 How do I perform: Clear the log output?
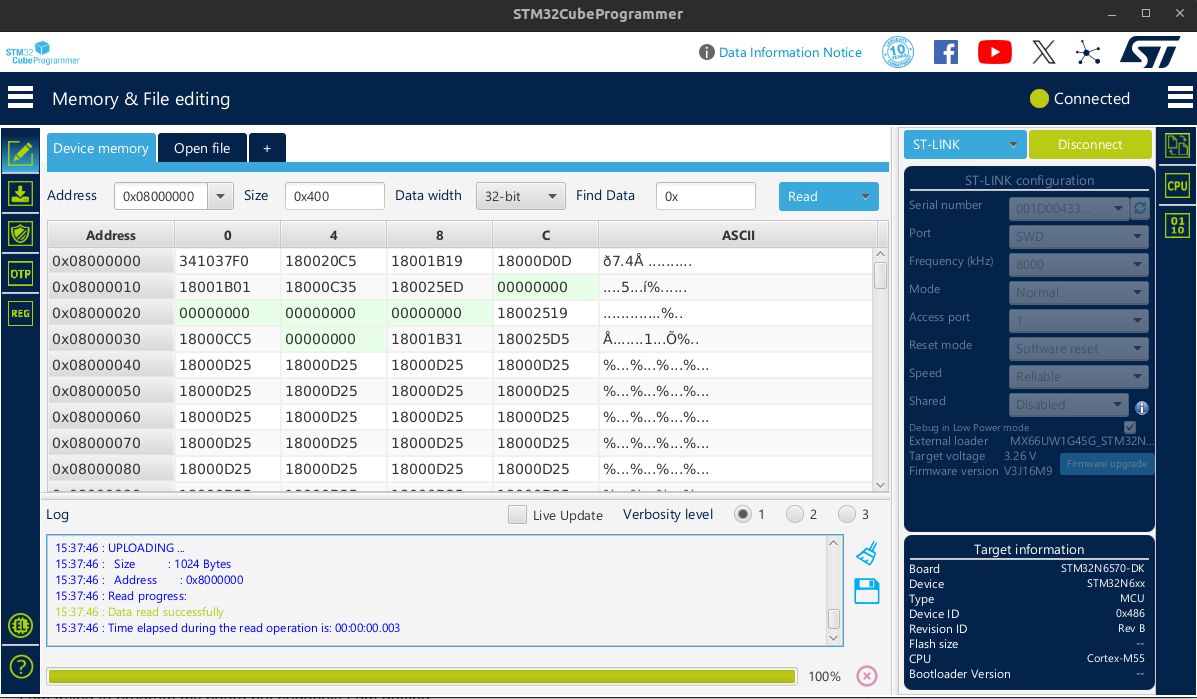point(866,552)
